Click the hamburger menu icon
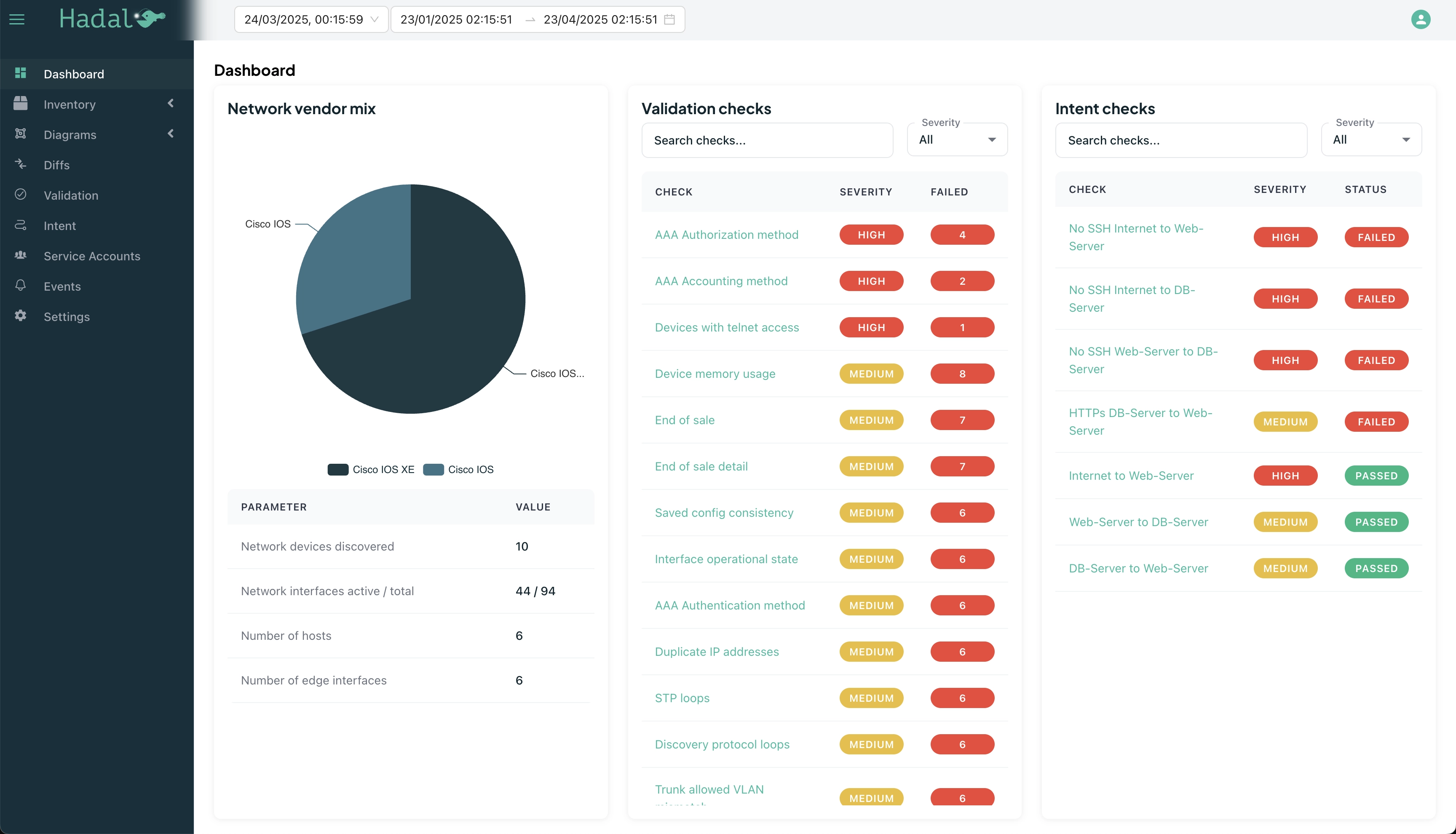1456x834 pixels. click(17, 19)
